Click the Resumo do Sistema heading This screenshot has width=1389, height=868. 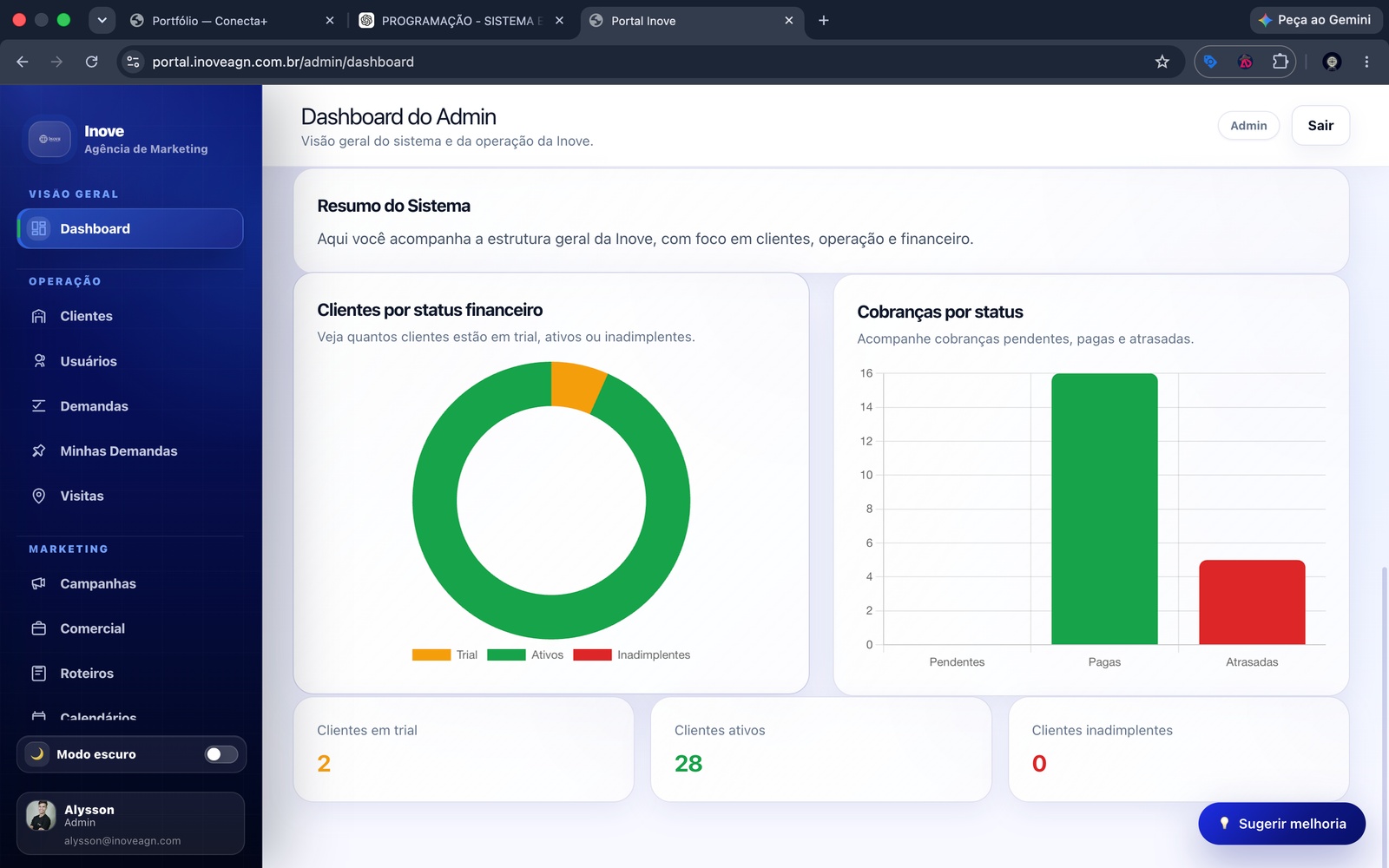pos(393,207)
